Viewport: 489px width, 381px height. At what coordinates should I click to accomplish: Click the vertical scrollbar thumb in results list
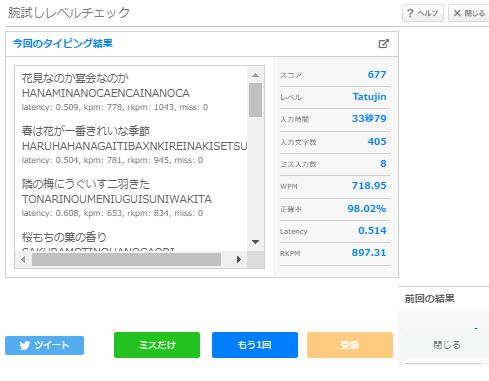click(255, 100)
